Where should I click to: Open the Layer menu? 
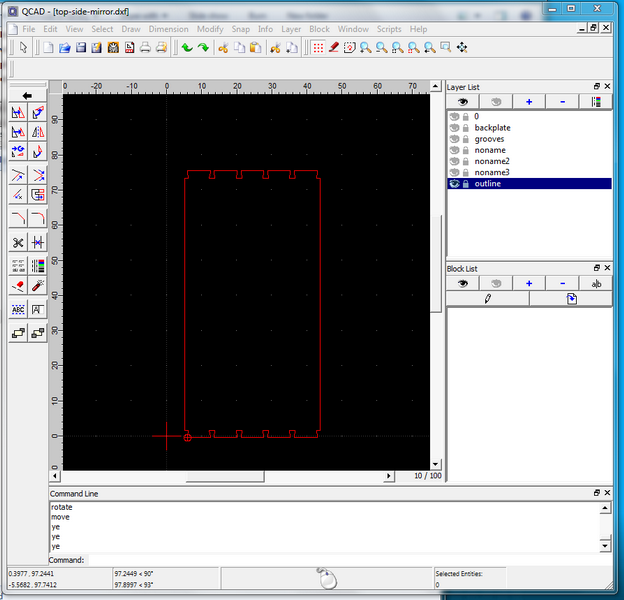(291, 29)
